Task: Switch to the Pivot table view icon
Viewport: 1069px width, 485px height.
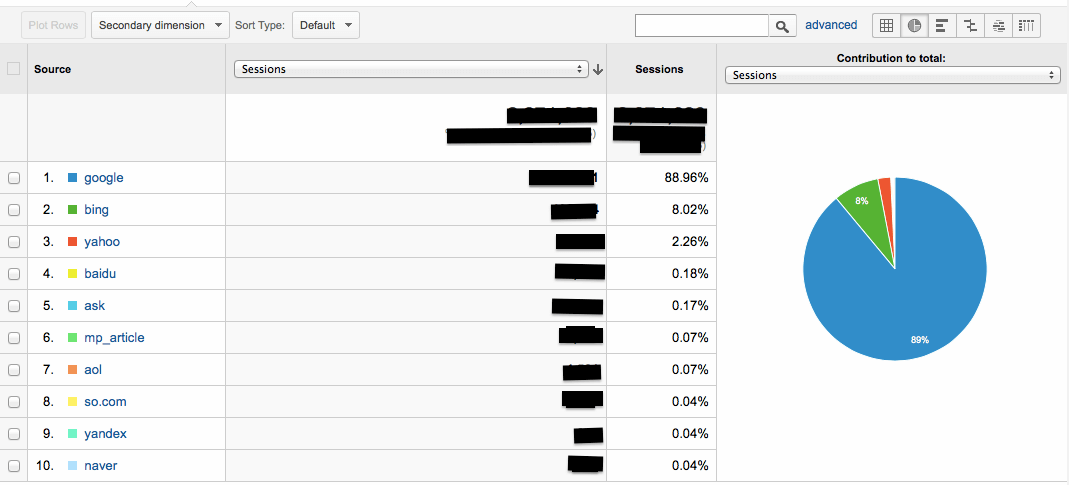Action: pos(1026,26)
